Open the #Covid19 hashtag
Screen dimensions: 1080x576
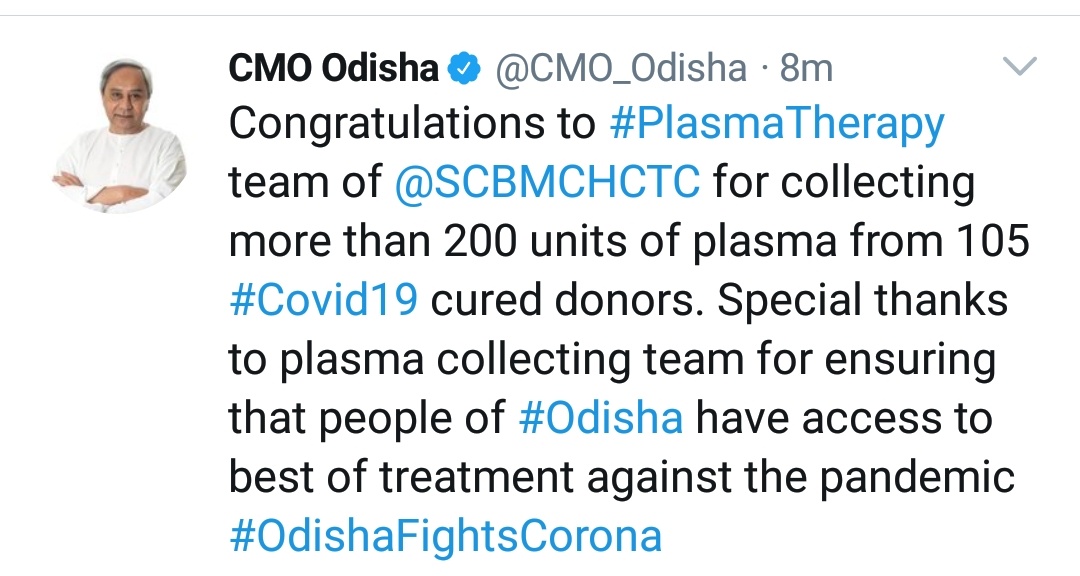[323, 300]
